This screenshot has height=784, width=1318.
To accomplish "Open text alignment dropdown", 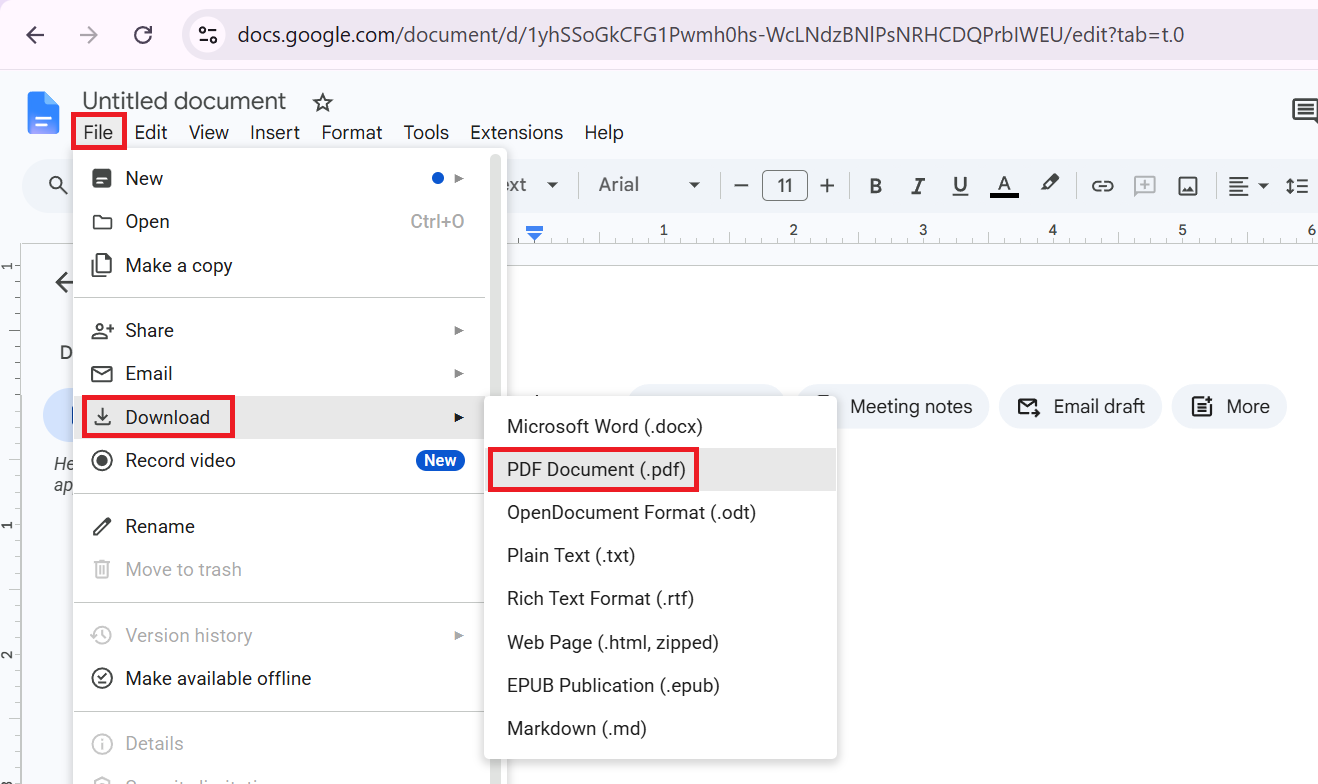I will click(x=1248, y=185).
